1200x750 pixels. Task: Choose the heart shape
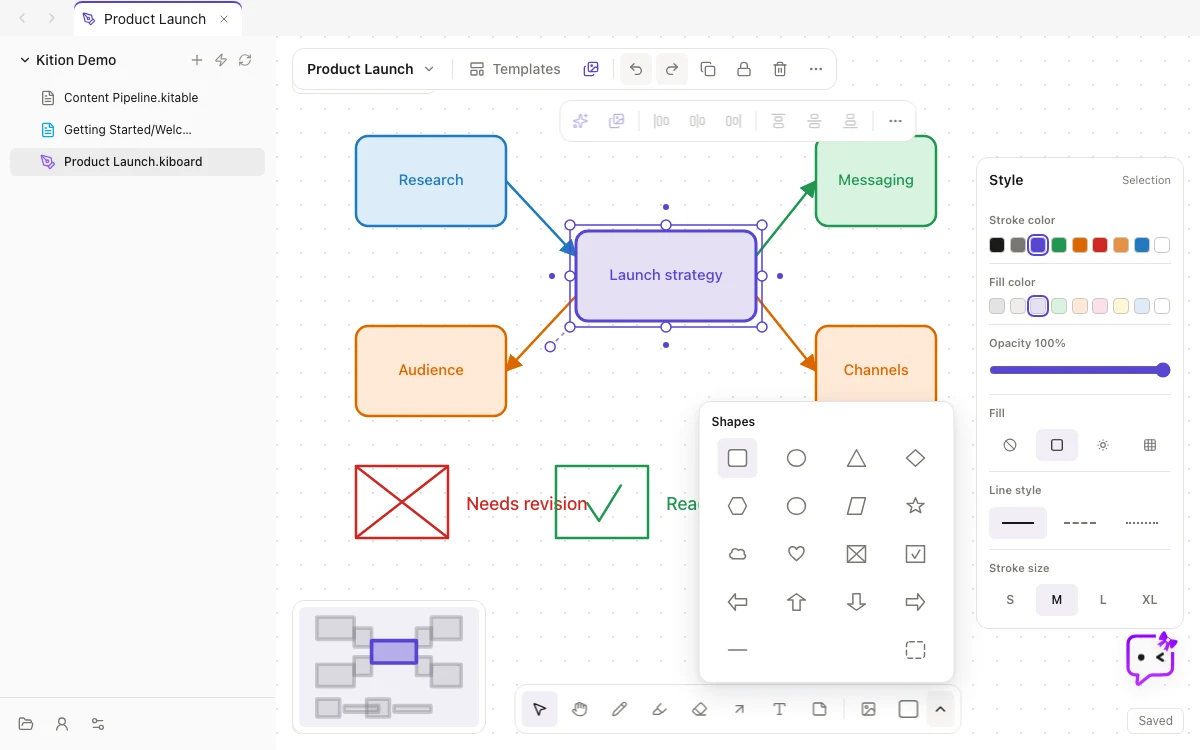(x=796, y=554)
